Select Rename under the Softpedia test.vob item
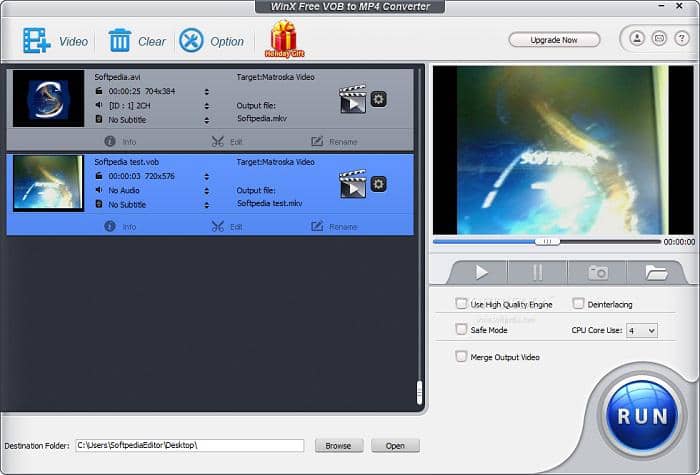 [x=333, y=227]
